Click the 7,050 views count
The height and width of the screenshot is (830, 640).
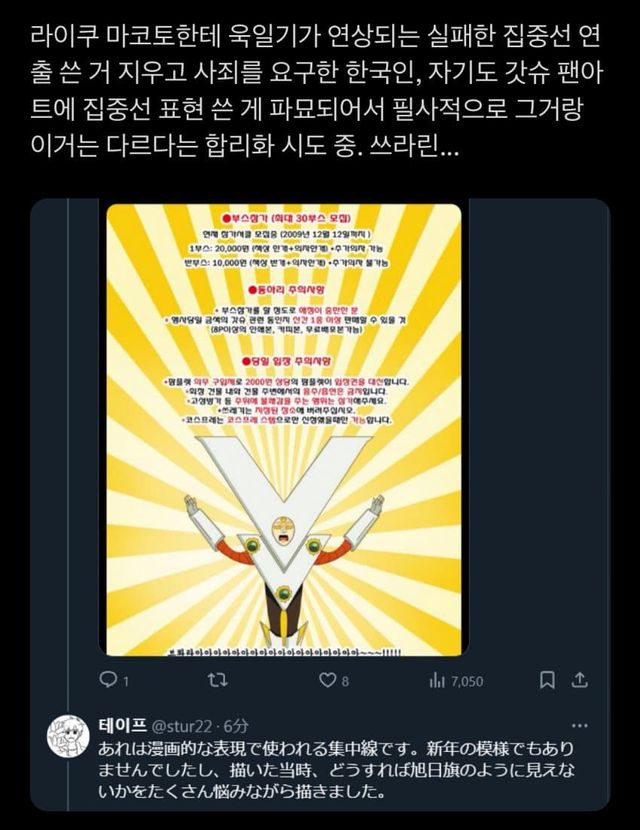(x=467, y=681)
